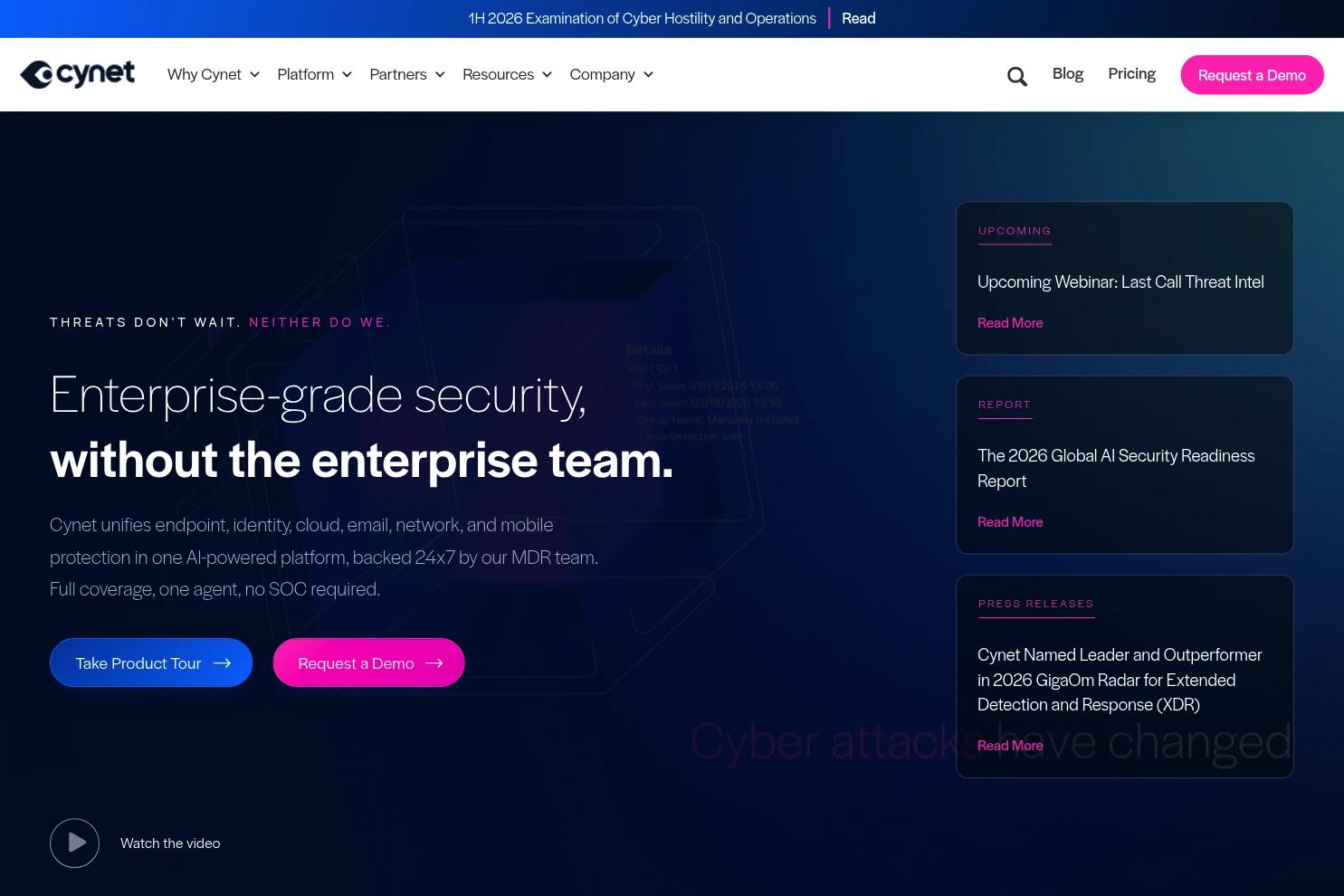The height and width of the screenshot is (896, 1344).
Task: Click Read More under Upcoming Webinar
Action: 1010,323
